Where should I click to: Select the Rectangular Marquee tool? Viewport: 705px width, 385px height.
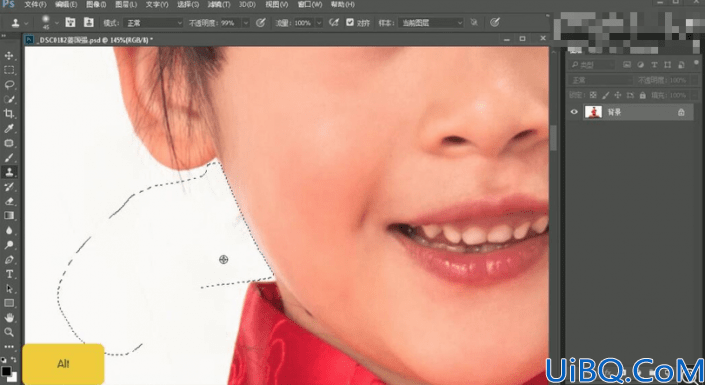pyautogui.click(x=9, y=70)
